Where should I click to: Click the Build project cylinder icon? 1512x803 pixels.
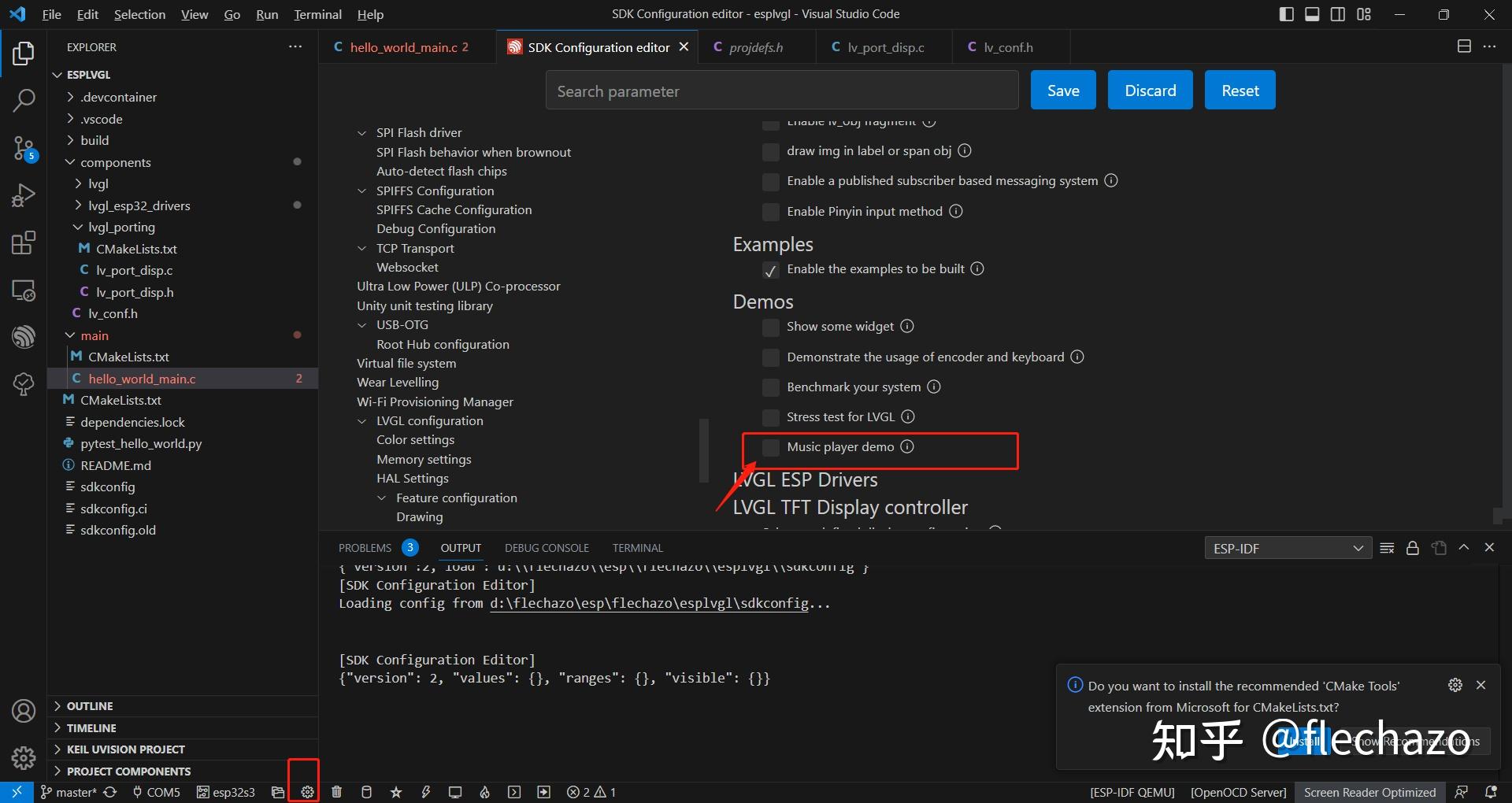[x=366, y=792]
